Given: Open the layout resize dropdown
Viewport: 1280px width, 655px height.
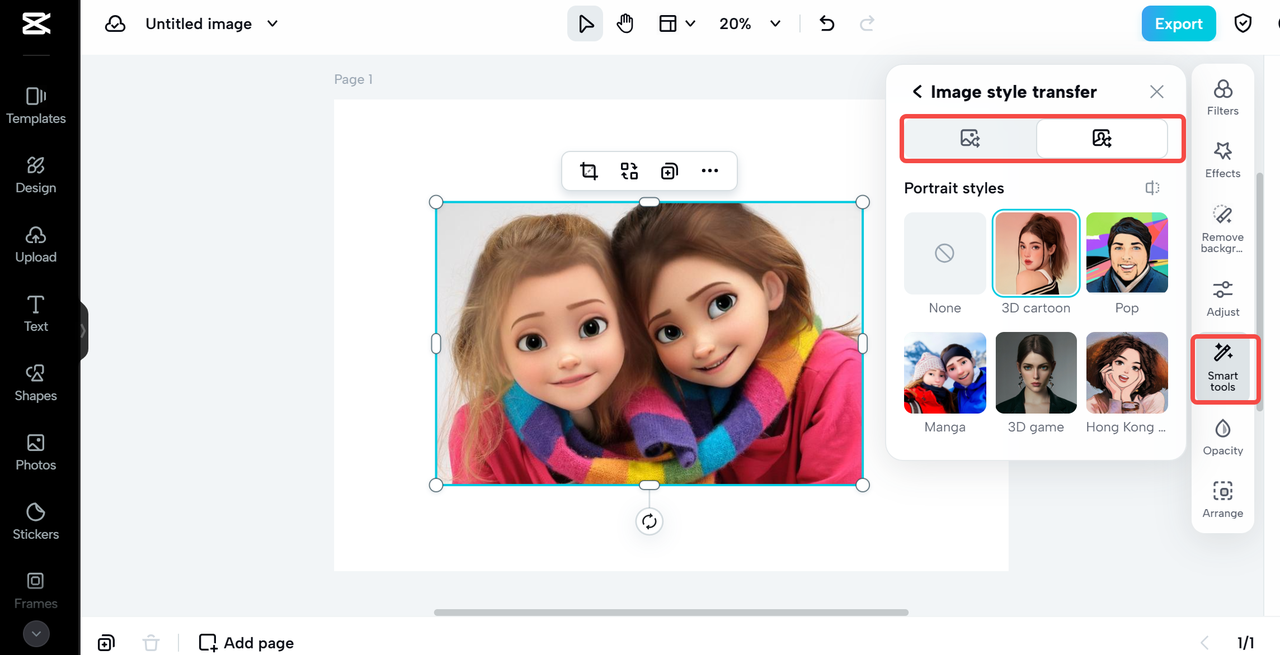Looking at the screenshot, I should (x=677, y=24).
